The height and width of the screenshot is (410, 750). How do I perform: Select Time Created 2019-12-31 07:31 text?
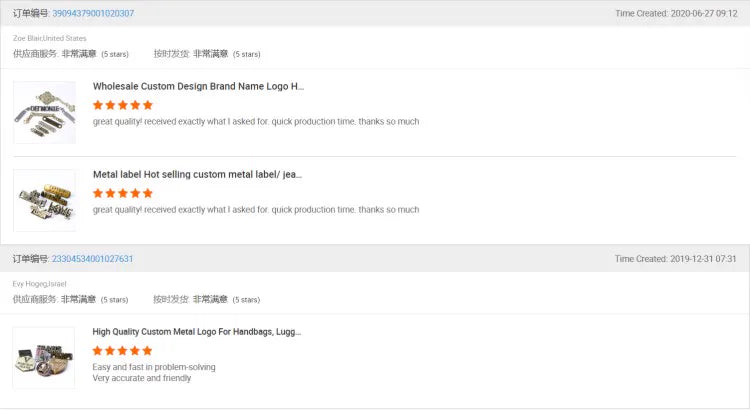coord(675,259)
